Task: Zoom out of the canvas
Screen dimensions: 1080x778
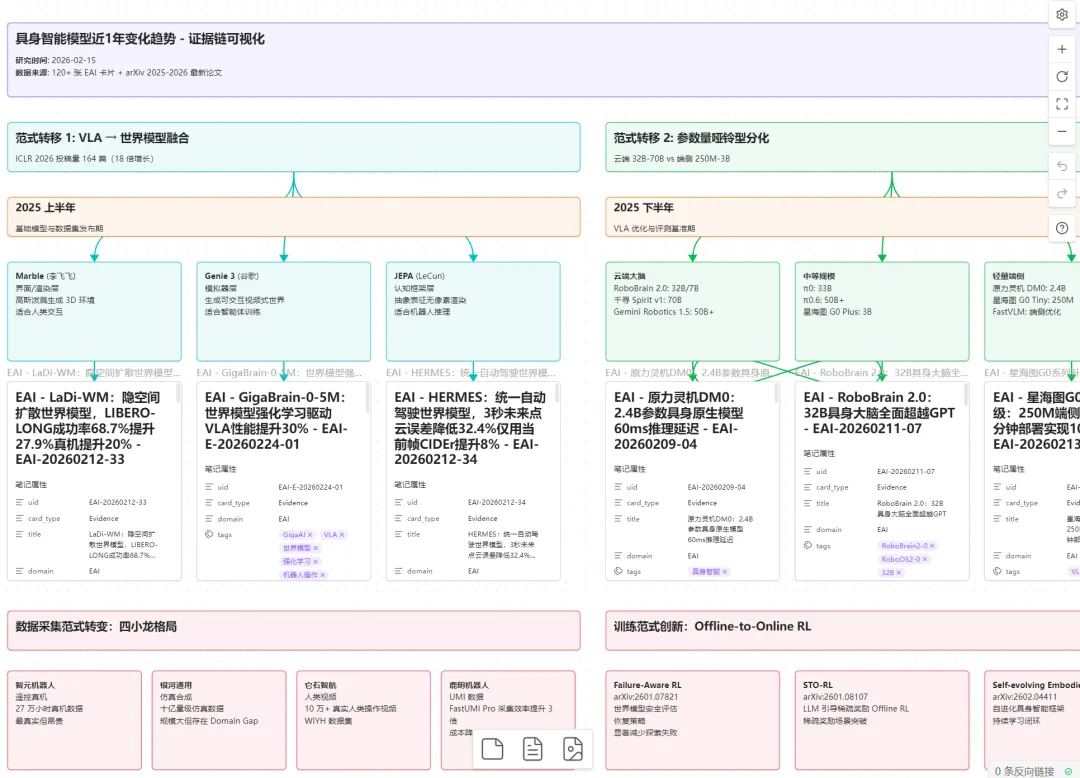Action: 1061,132
